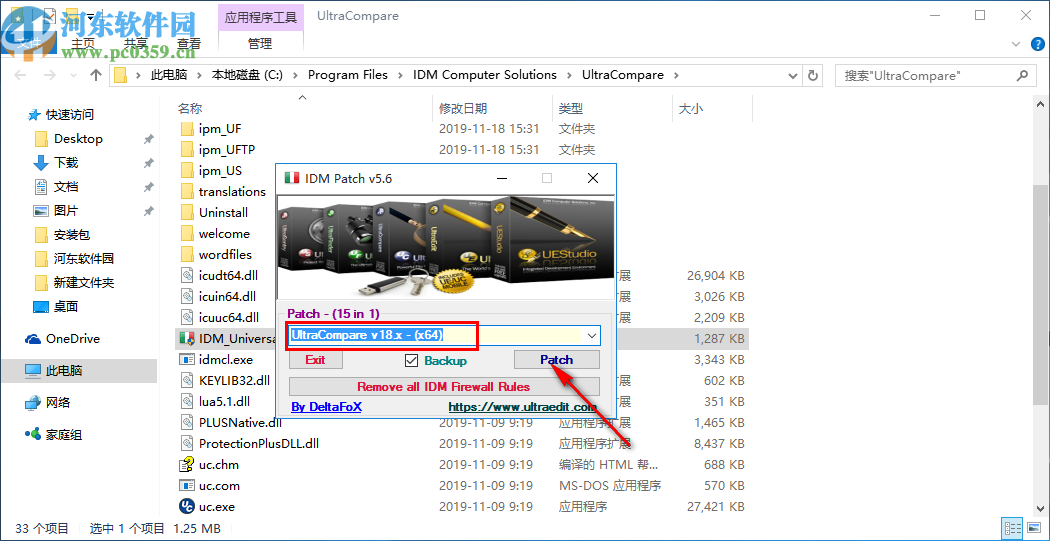Image resolution: width=1050 pixels, height=541 pixels.
Task: Open the patch target dropdown arrow
Action: coord(592,335)
